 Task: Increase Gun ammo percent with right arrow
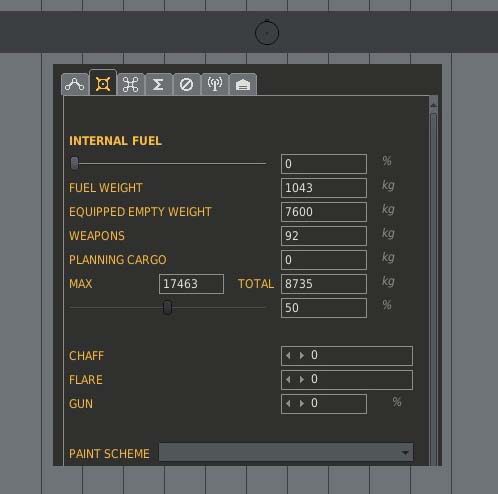pos(302,403)
